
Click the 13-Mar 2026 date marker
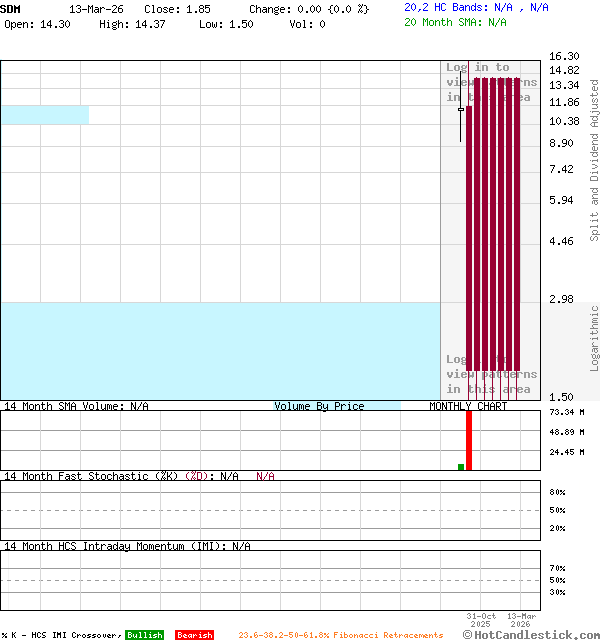pos(520,620)
